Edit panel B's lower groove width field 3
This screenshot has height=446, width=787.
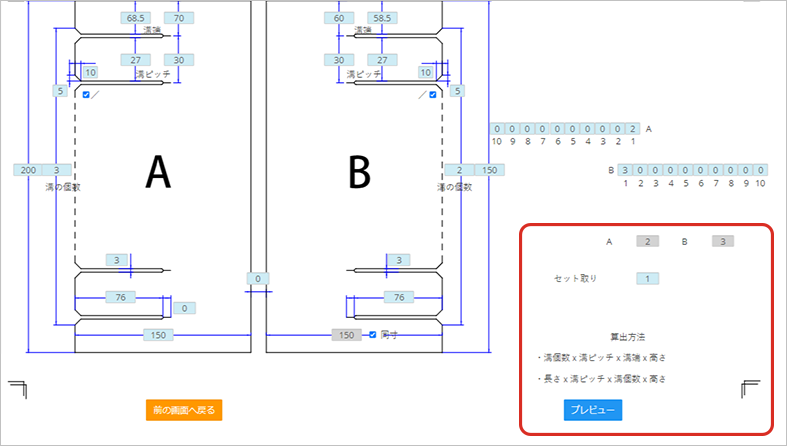(x=399, y=260)
